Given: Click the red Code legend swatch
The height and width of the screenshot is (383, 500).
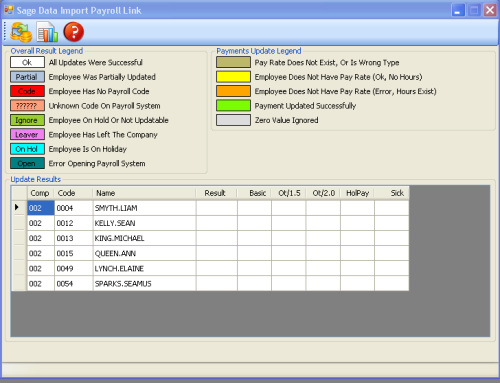Looking at the screenshot, I should tap(27, 91).
